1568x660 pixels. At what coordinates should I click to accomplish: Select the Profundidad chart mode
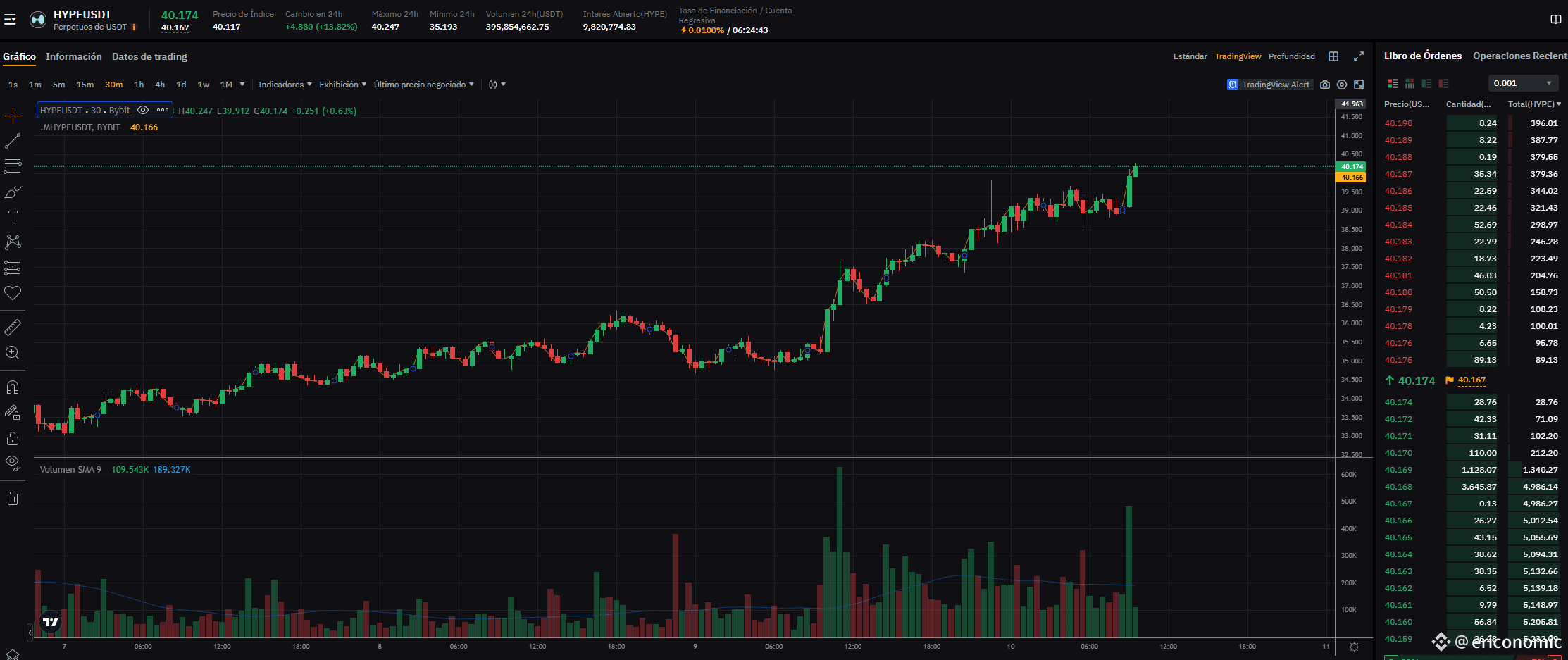click(1291, 56)
